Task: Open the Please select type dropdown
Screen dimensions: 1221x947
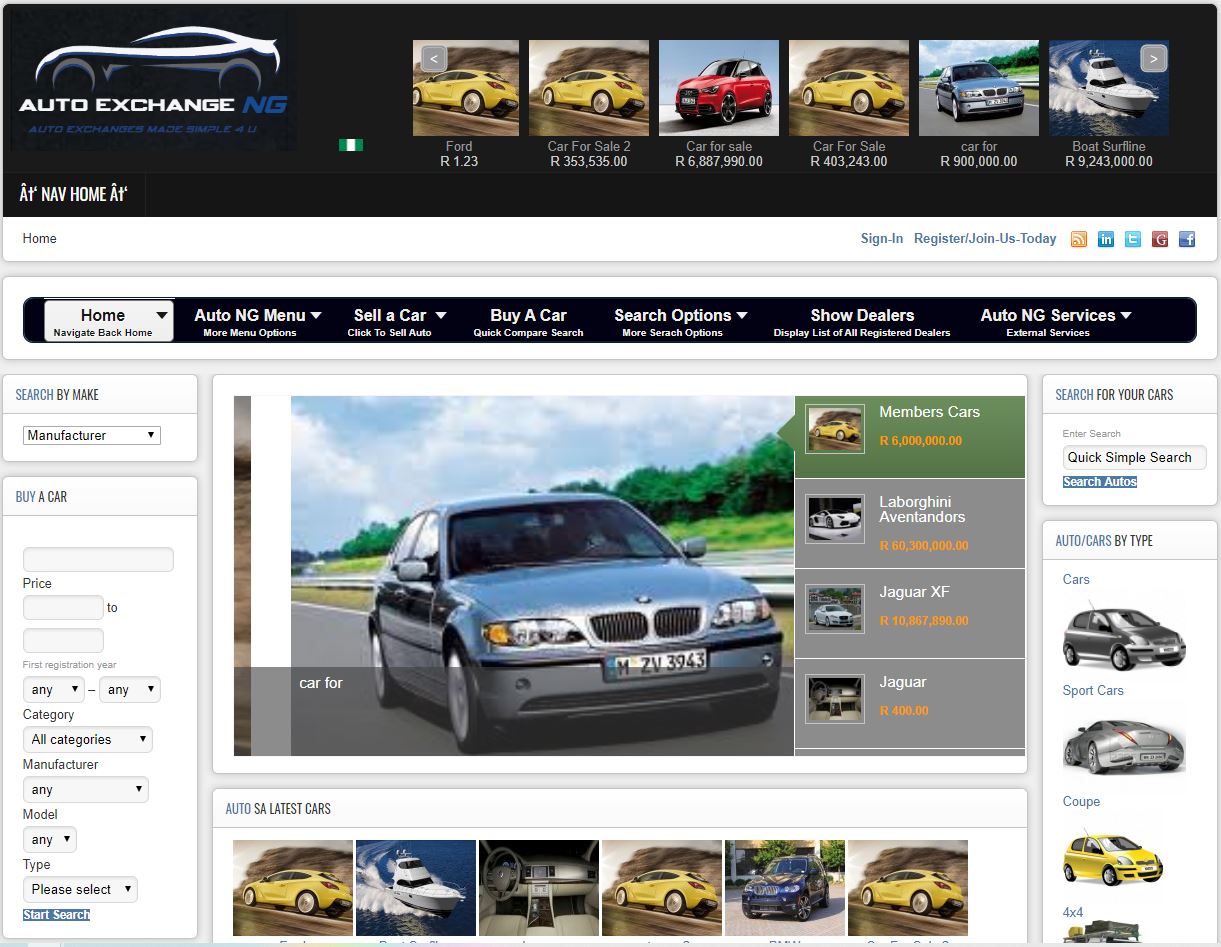Action: (x=80, y=890)
